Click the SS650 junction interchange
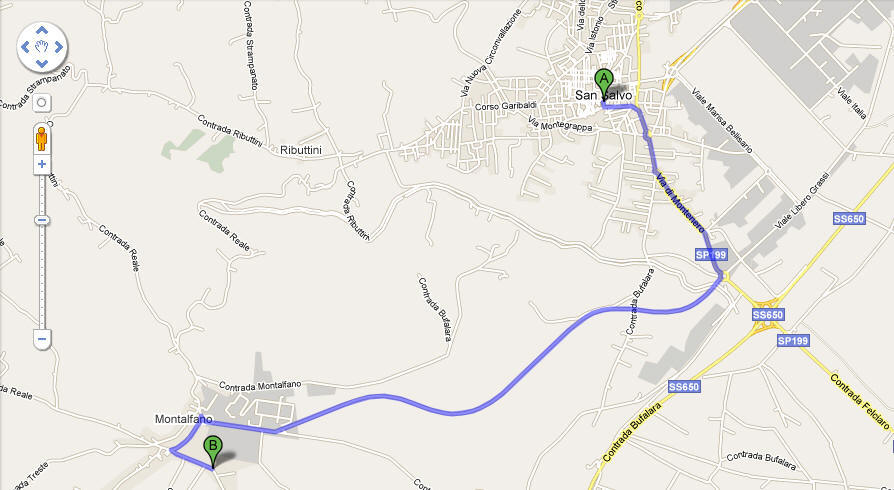This screenshot has height=490, width=894. [x=765, y=315]
